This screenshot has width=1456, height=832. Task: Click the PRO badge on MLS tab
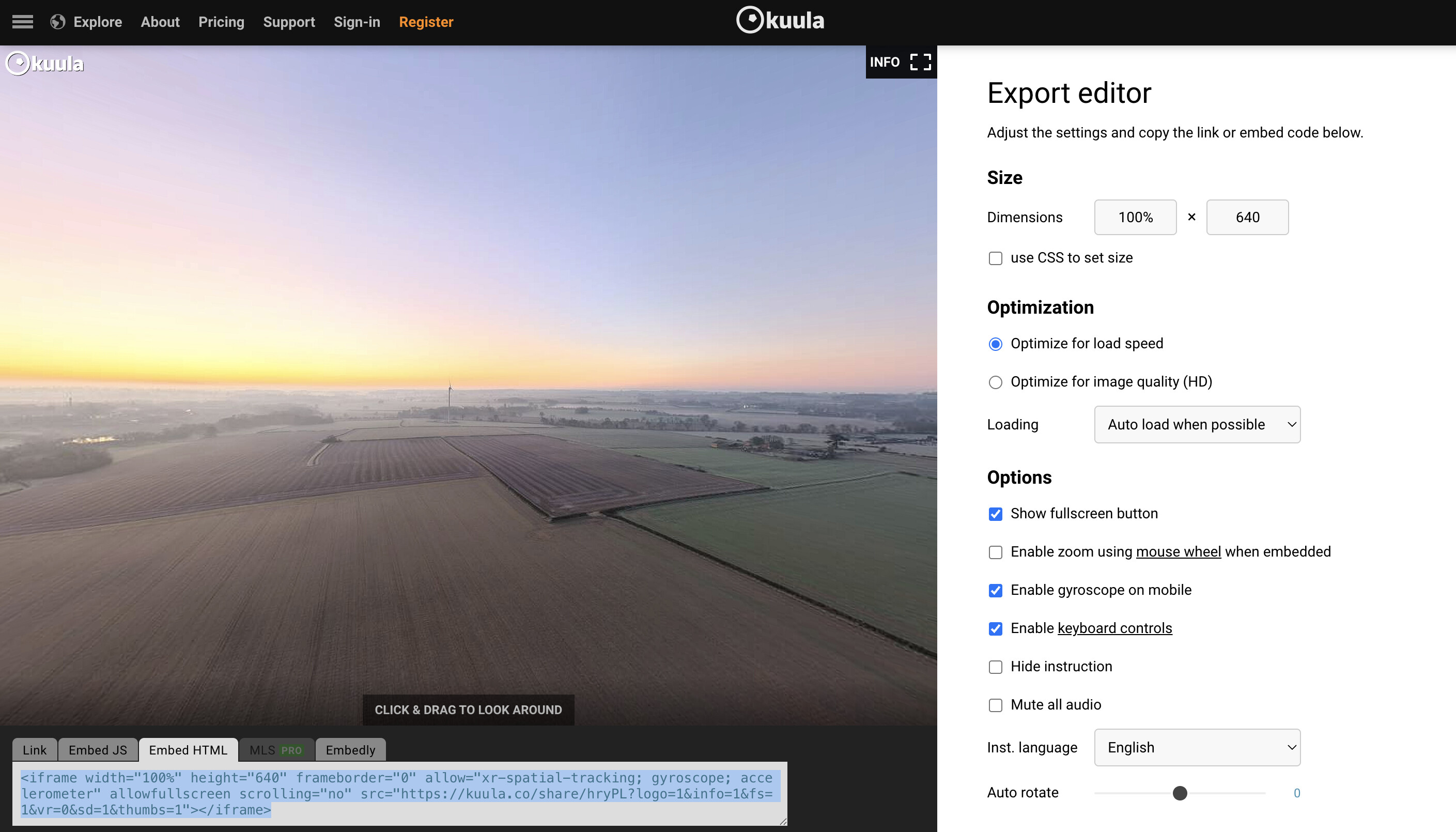click(291, 750)
